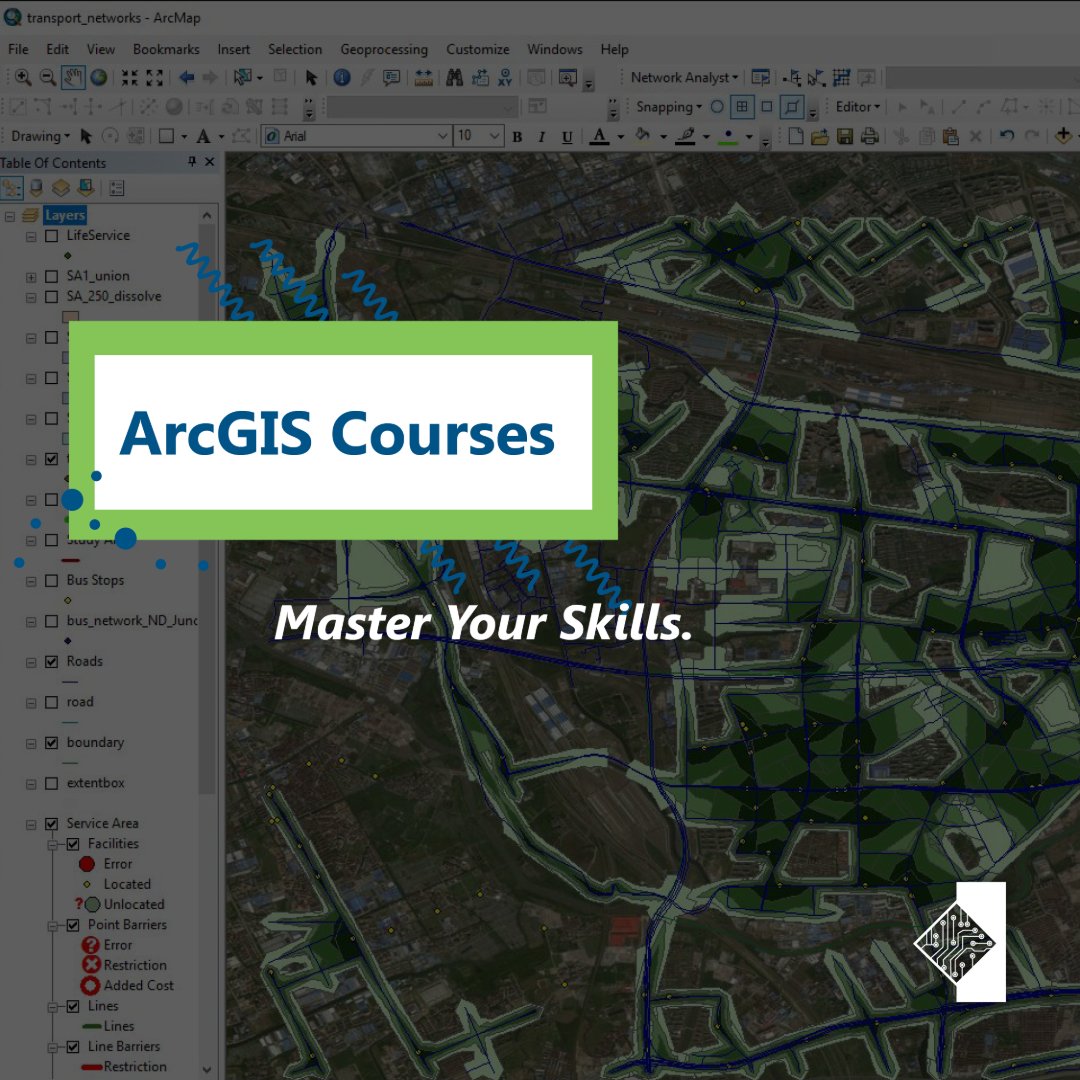Collapse the Layers data frame

coord(10,216)
